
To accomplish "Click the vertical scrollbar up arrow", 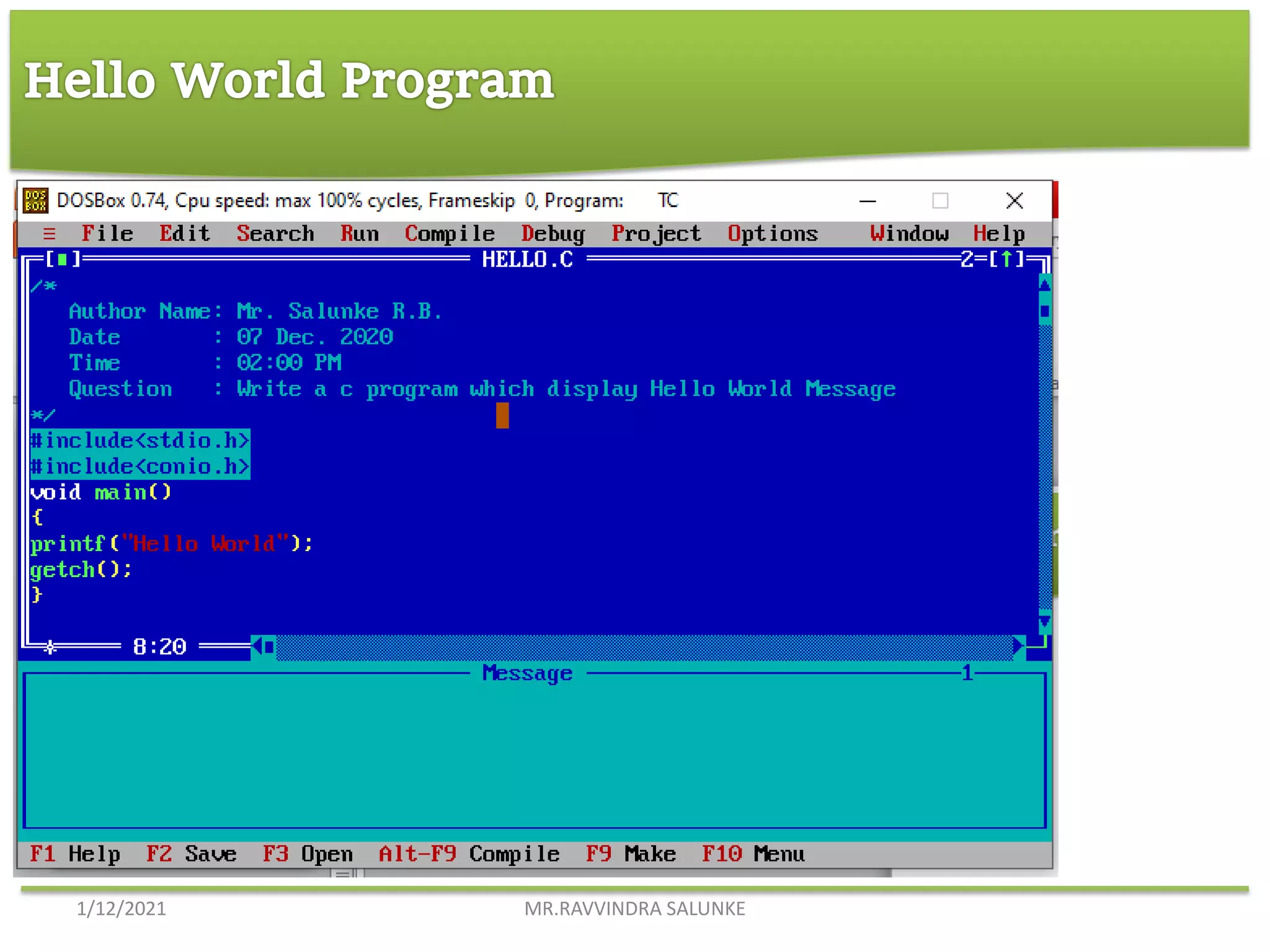I will (1045, 285).
